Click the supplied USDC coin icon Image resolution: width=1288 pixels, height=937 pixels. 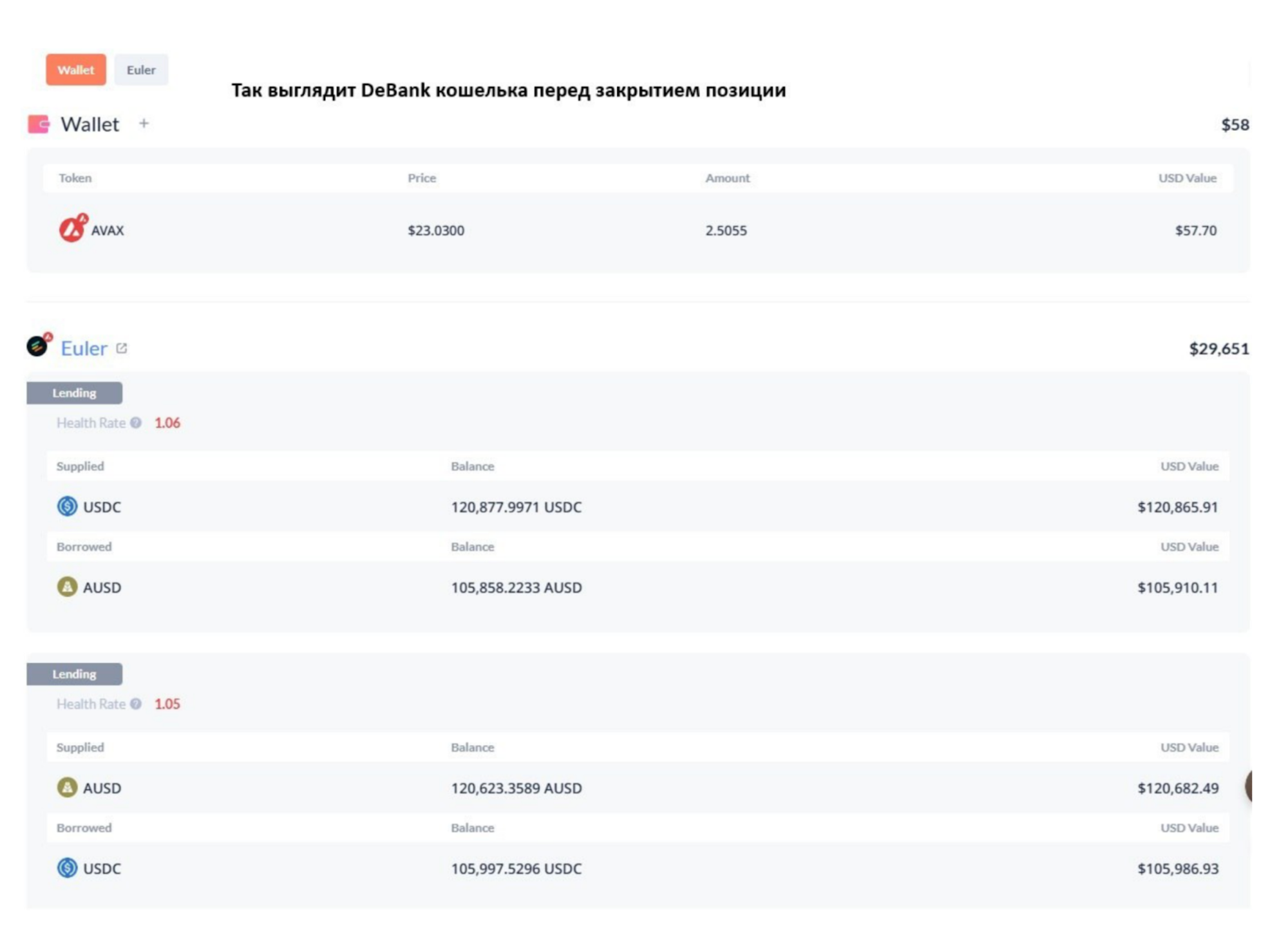(x=67, y=506)
